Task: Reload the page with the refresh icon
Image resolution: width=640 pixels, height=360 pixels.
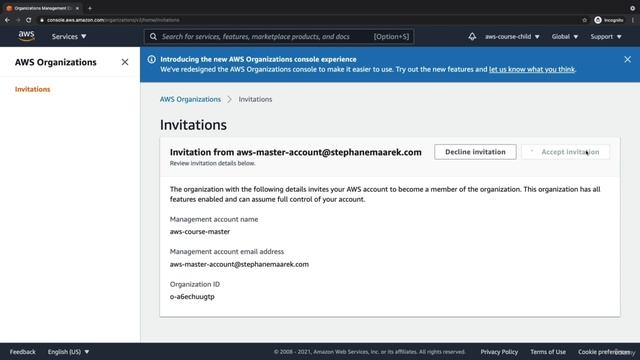Action: tap(29, 20)
